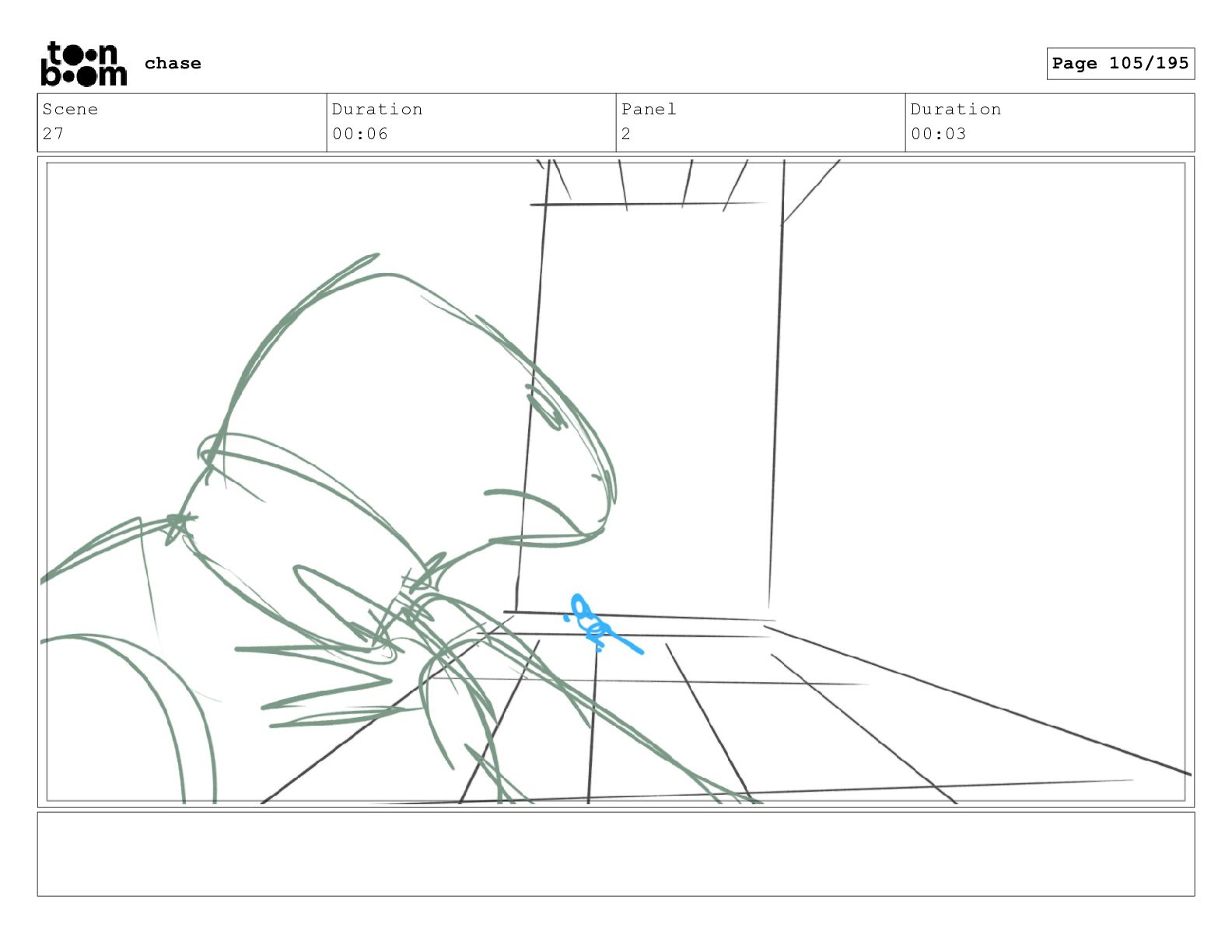Click the storyboard panel drawing
1232x952 pixels.
616,482
